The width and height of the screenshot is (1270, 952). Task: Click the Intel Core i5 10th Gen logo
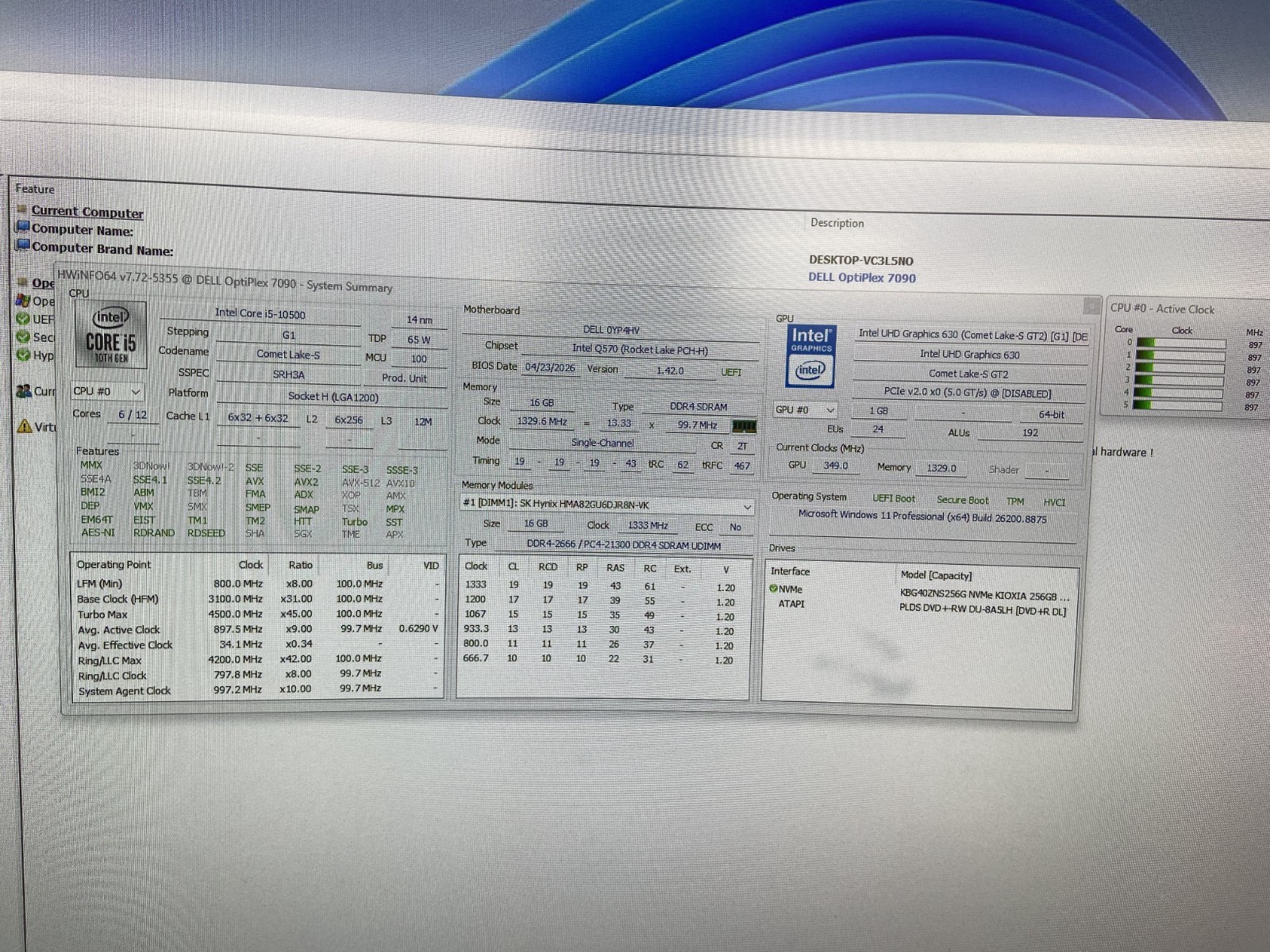[110, 336]
